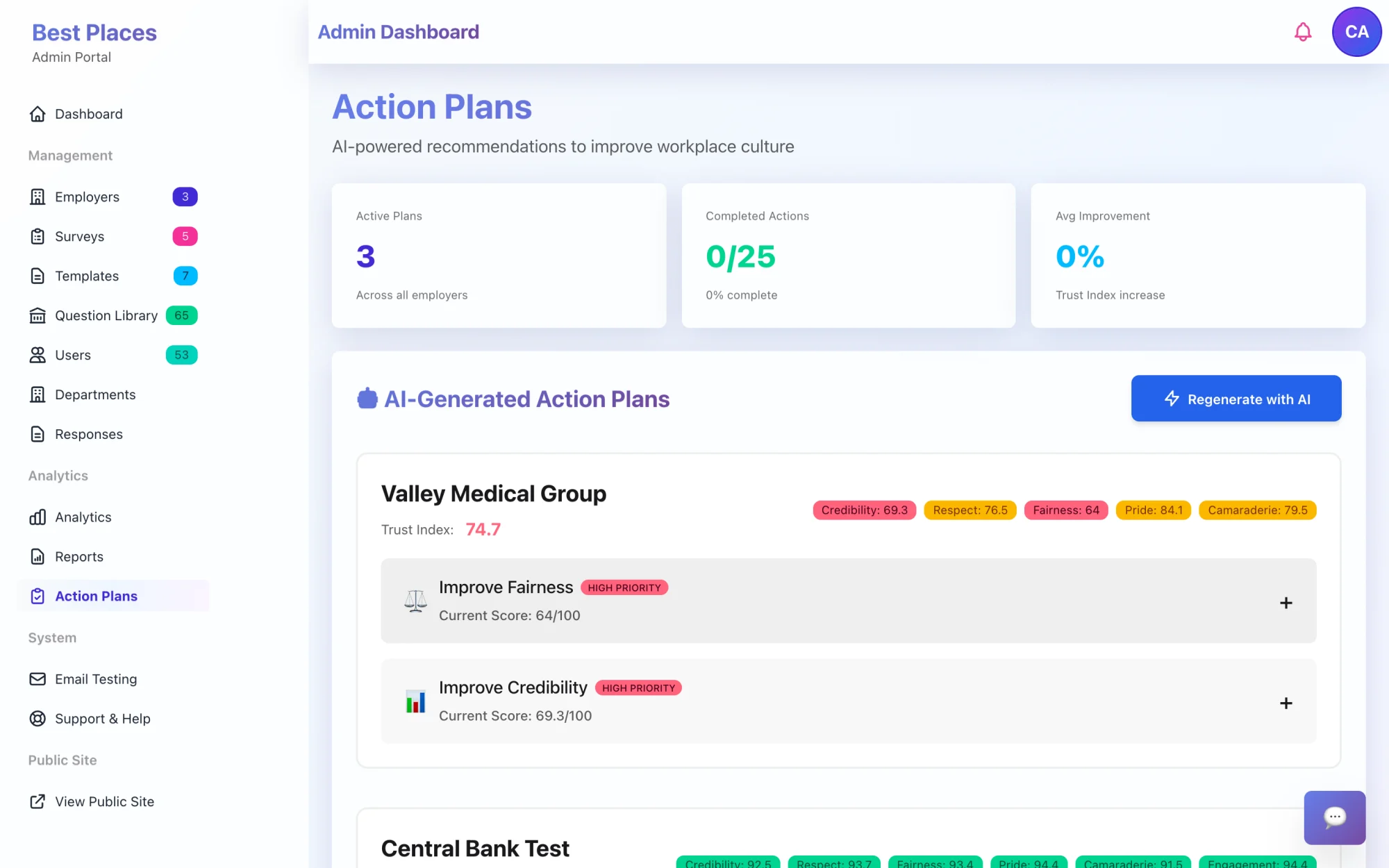
Task: Click the scales icon beside Improve Fairness
Action: point(415,601)
